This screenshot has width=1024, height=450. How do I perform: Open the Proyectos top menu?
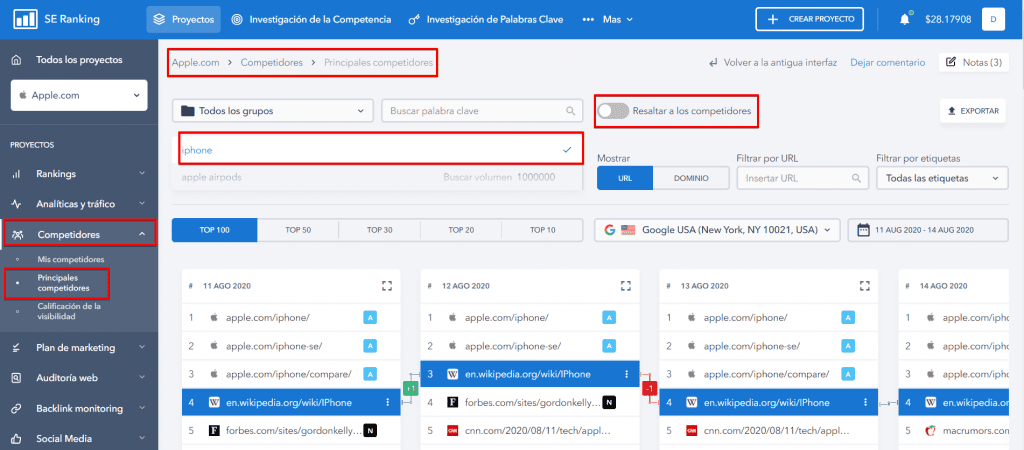(x=184, y=20)
